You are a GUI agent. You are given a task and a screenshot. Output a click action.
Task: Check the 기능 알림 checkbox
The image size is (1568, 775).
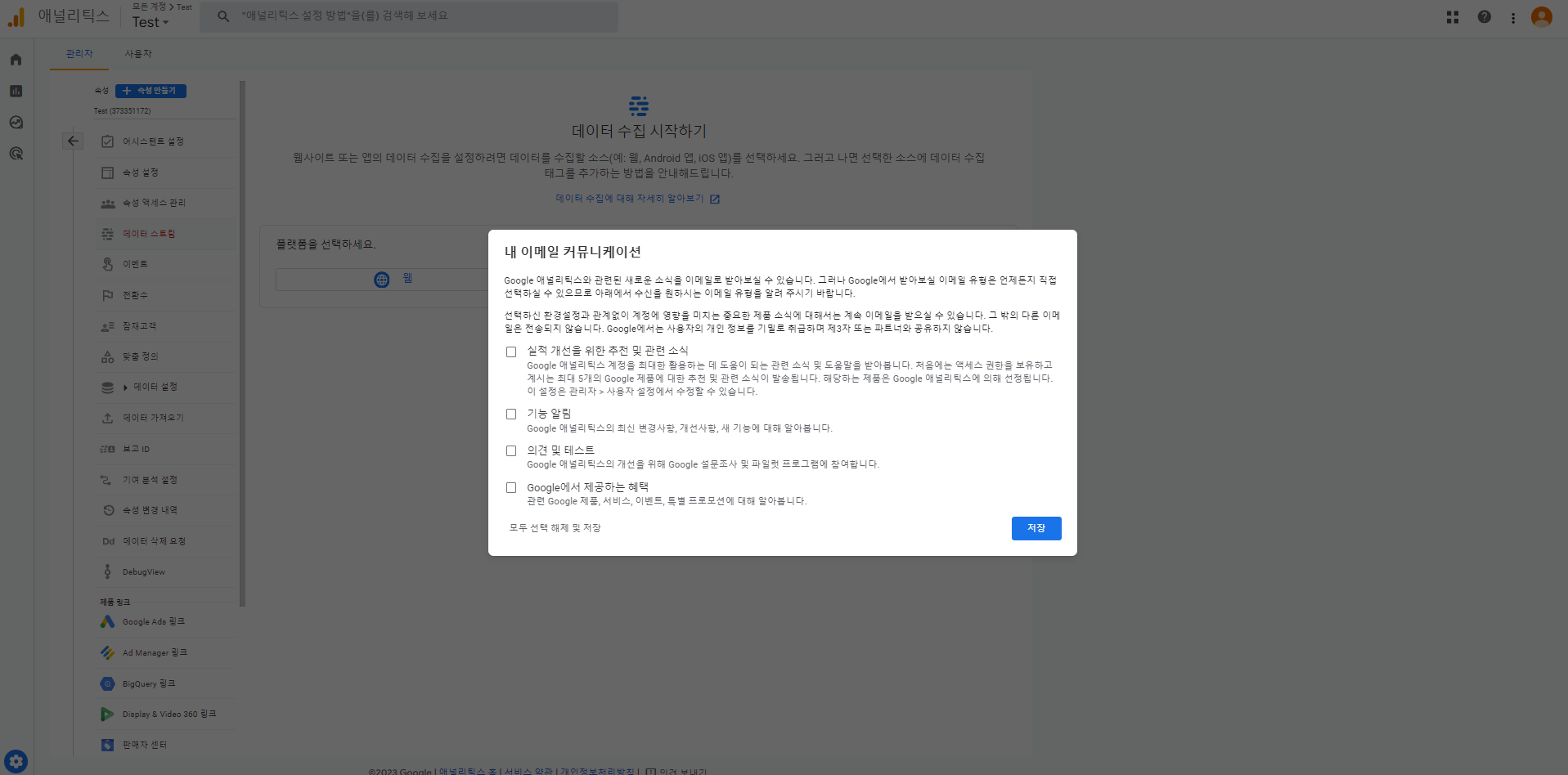[x=511, y=414]
